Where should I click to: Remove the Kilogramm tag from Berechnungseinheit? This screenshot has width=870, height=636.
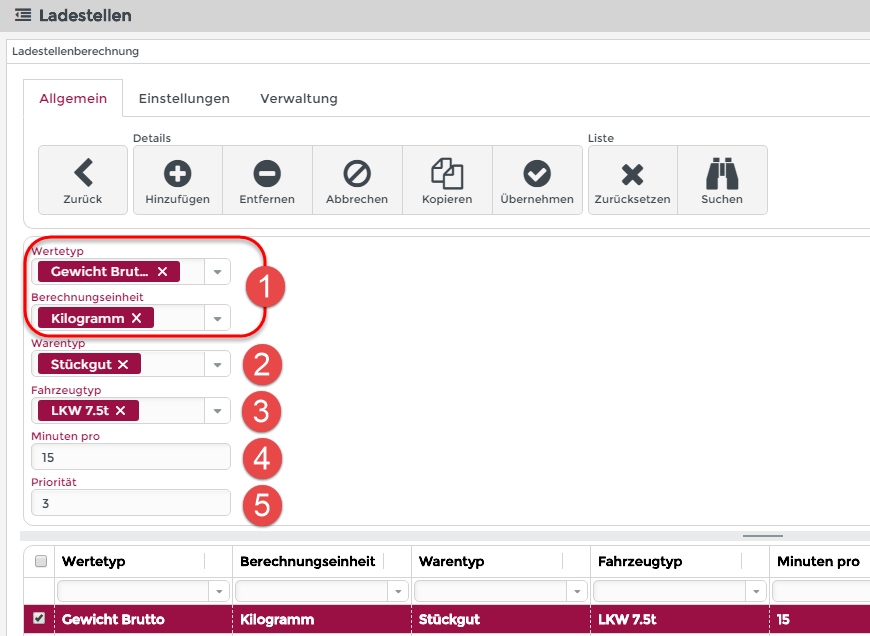tap(136, 318)
